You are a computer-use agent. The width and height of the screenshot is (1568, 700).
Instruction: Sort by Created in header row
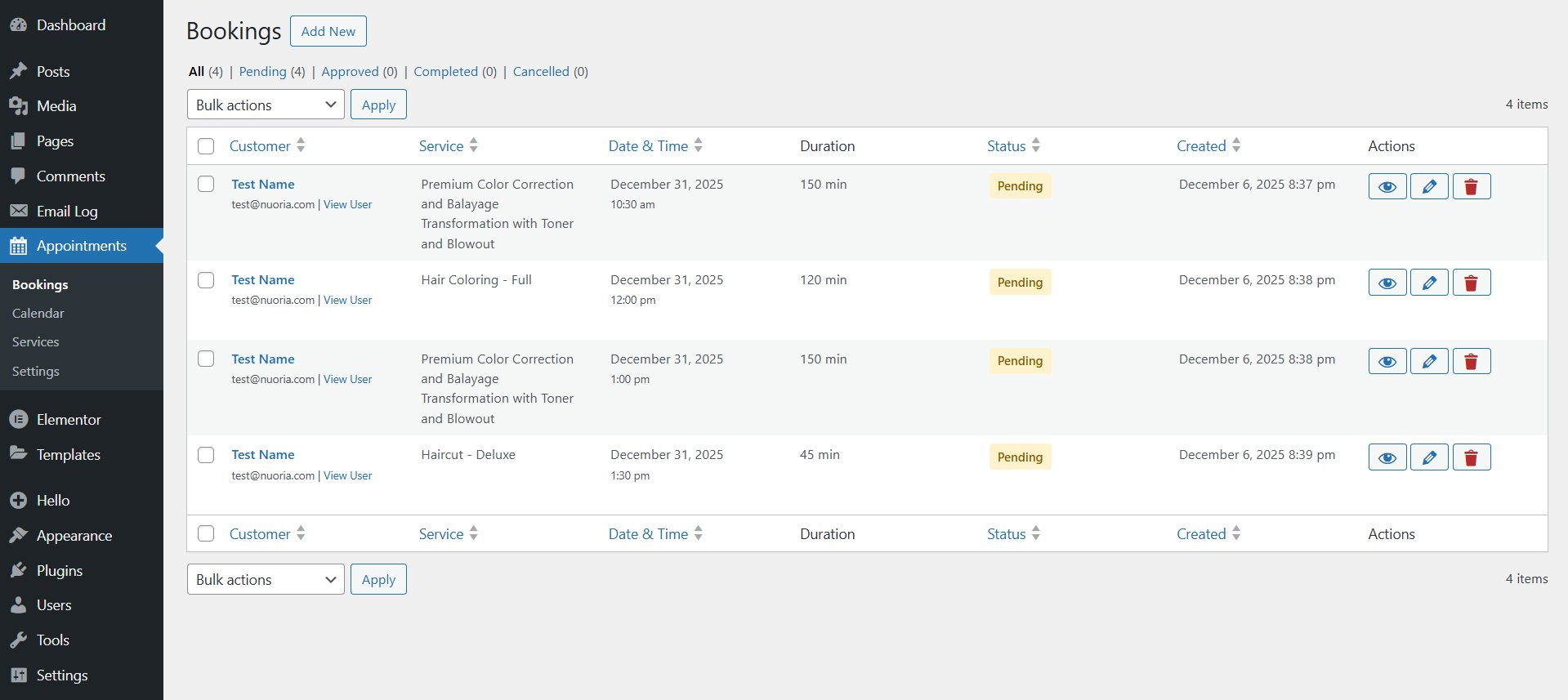tap(1208, 146)
